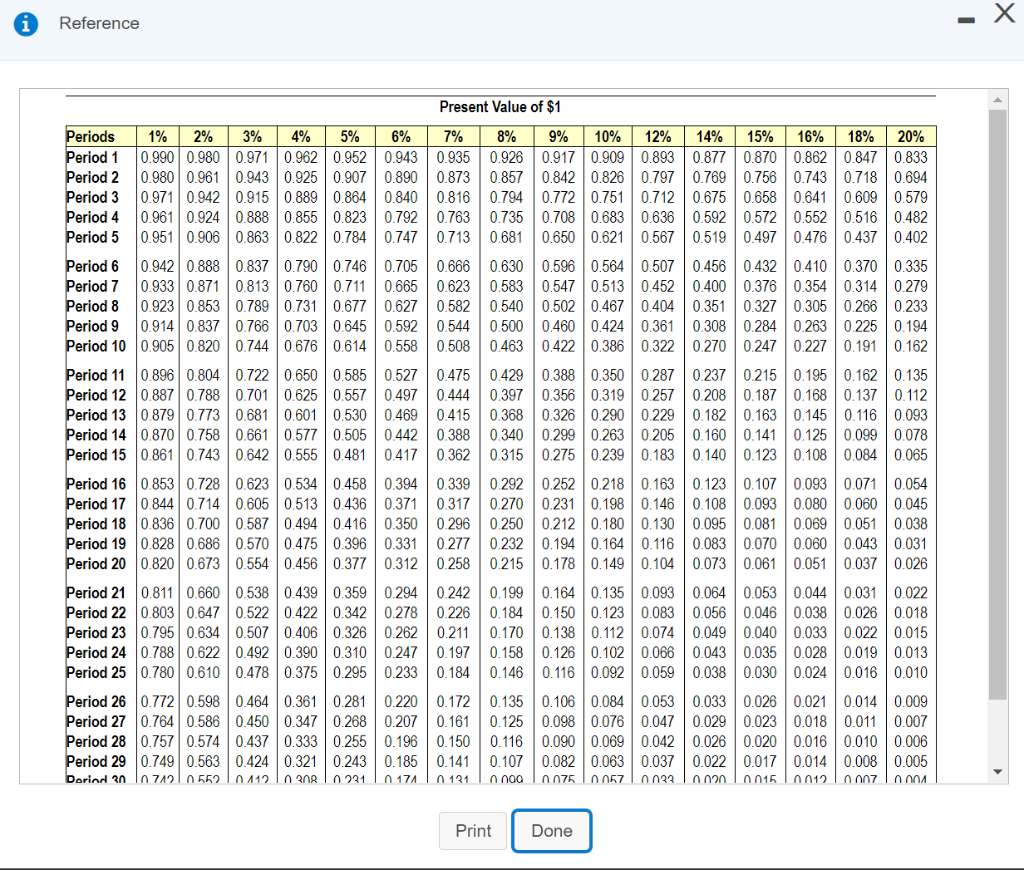The width and height of the screenshot is (1024, 870).
Task: Click the 14% column header
Action: click(709, 137)
